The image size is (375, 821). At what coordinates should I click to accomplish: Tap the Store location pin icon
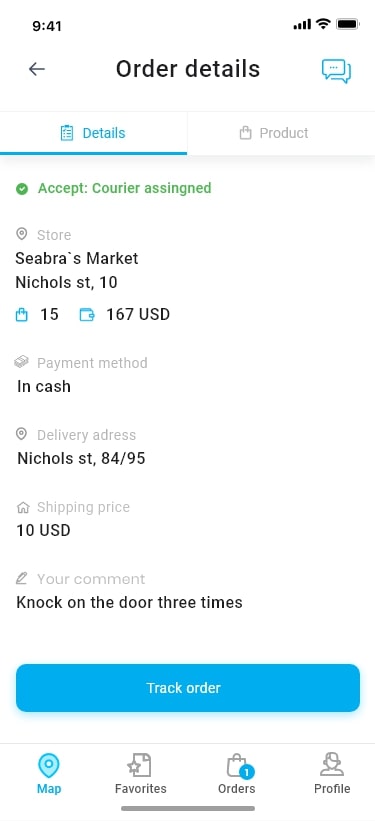tap(21, 234)
